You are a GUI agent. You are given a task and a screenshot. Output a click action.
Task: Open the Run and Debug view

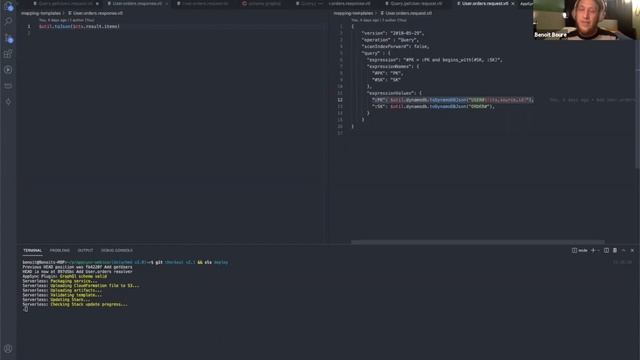click(x=8, y=70)
